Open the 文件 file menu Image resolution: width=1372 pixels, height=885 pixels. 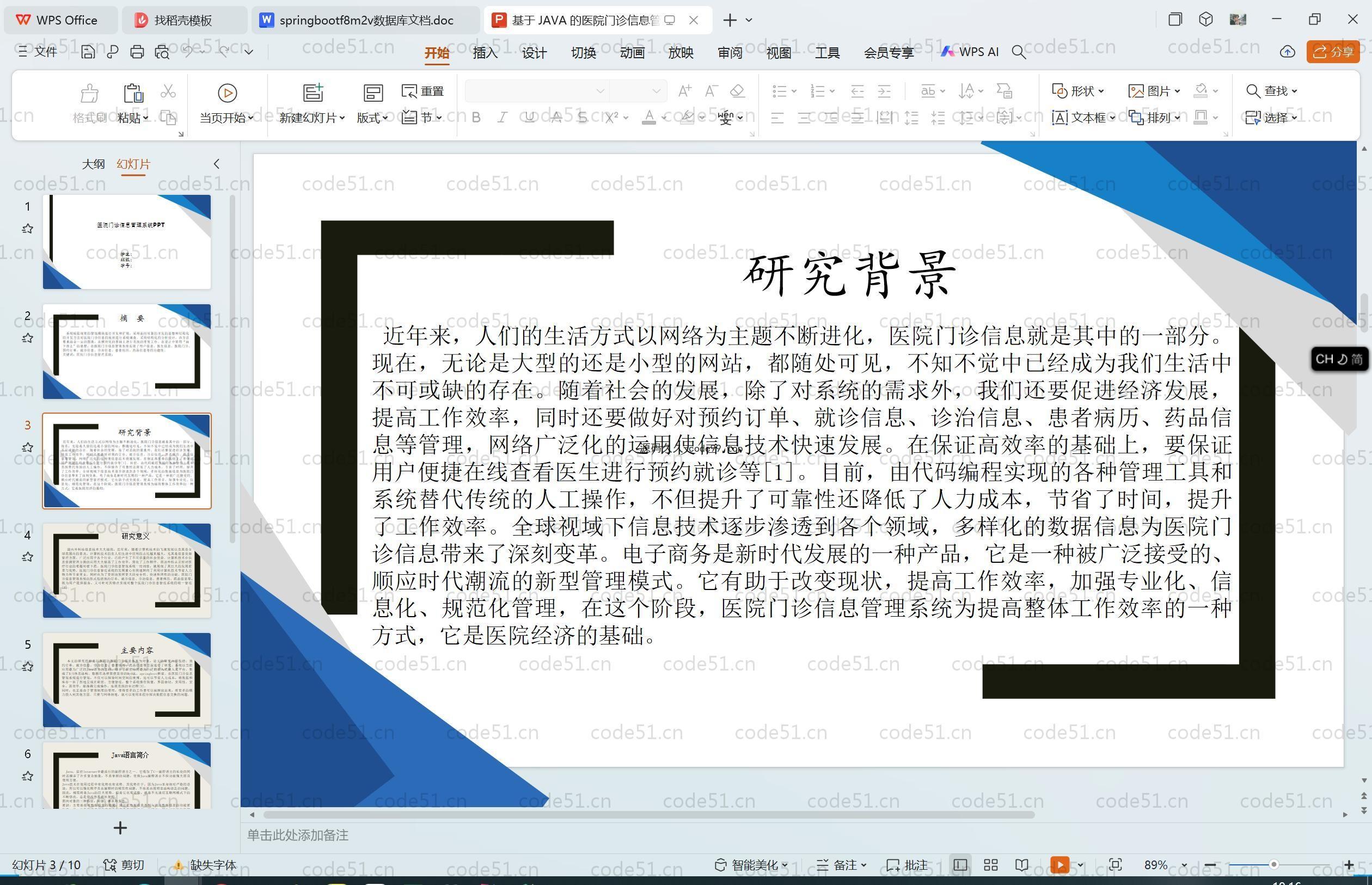click(x=38, y=52)
